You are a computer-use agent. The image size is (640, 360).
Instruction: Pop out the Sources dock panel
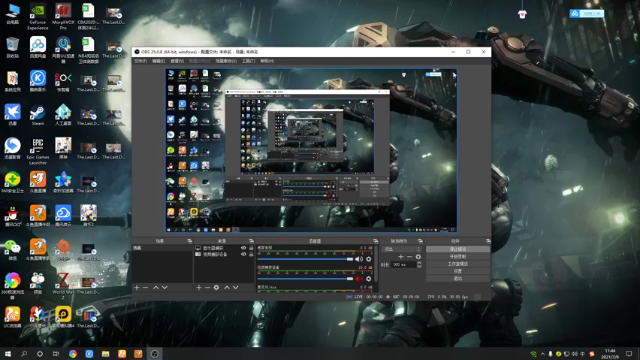click(x=251, y=241)
